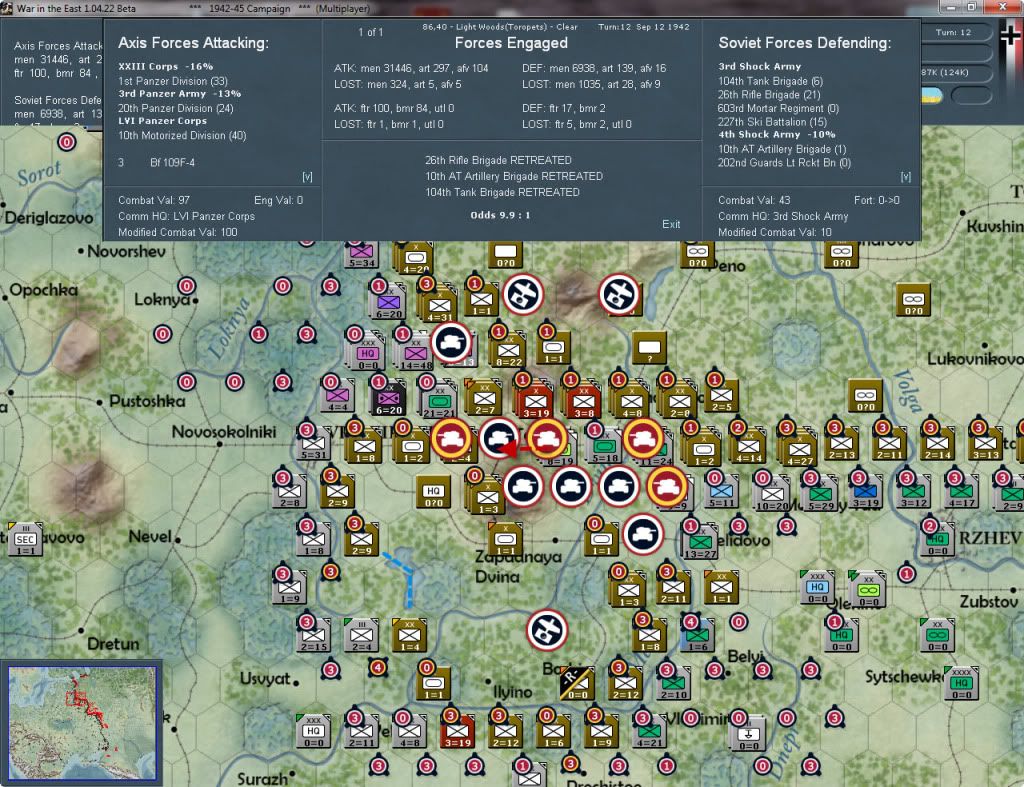Click '202nd Guards Lt Rckt Bn (0)' entry
The width and height of the screenshot is (1024, 787).
[x=784, y=163]
